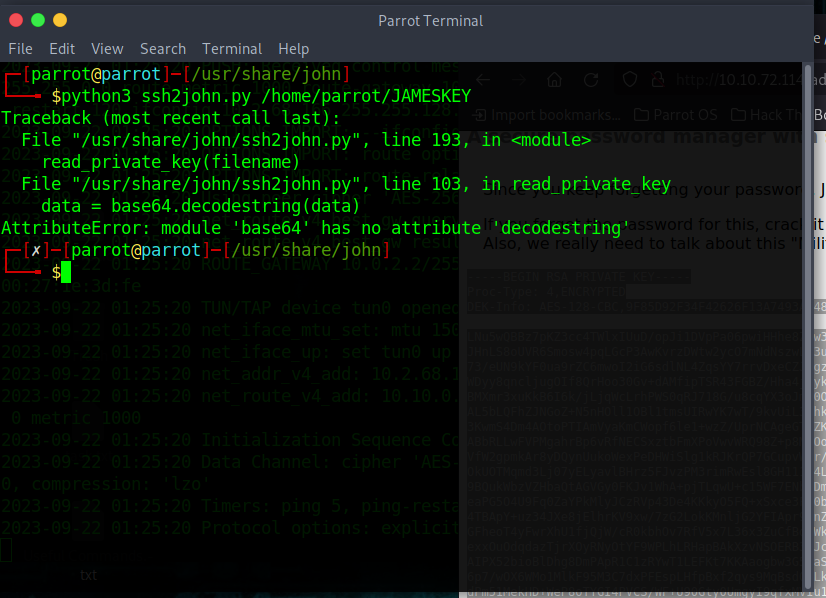This screenshot has height=598, width=826.
Task: Click the BEGIN RSA PRIVATE KEY line
Action: coord(578,277)
